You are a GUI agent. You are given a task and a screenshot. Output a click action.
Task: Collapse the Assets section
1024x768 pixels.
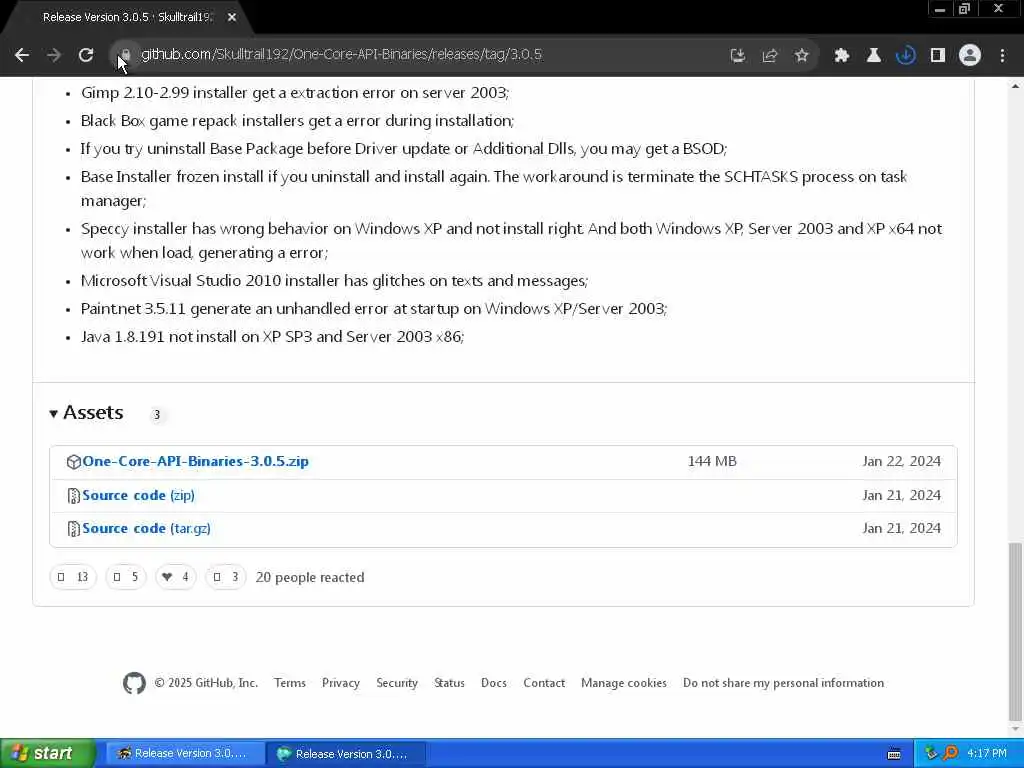tap(86, 413)
